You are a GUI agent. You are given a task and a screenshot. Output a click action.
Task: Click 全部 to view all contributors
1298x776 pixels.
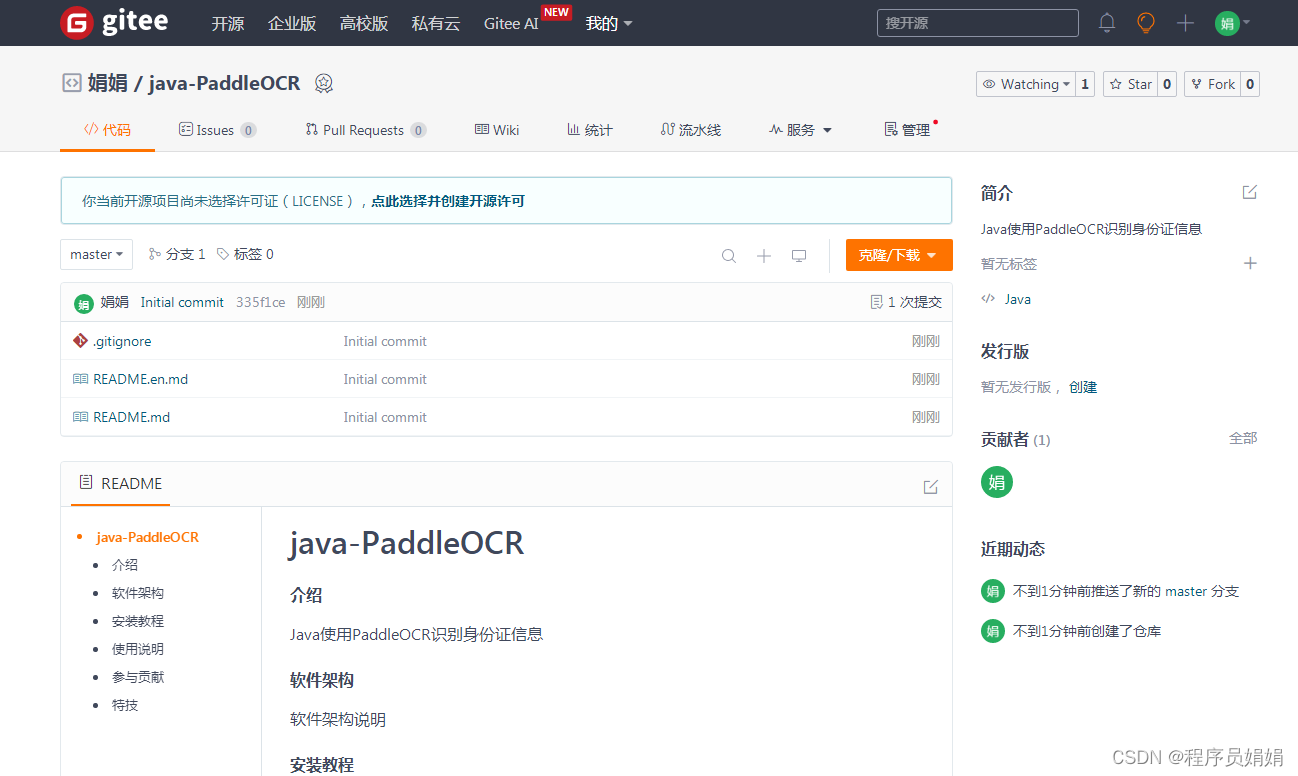click(x=1243, y=438)
